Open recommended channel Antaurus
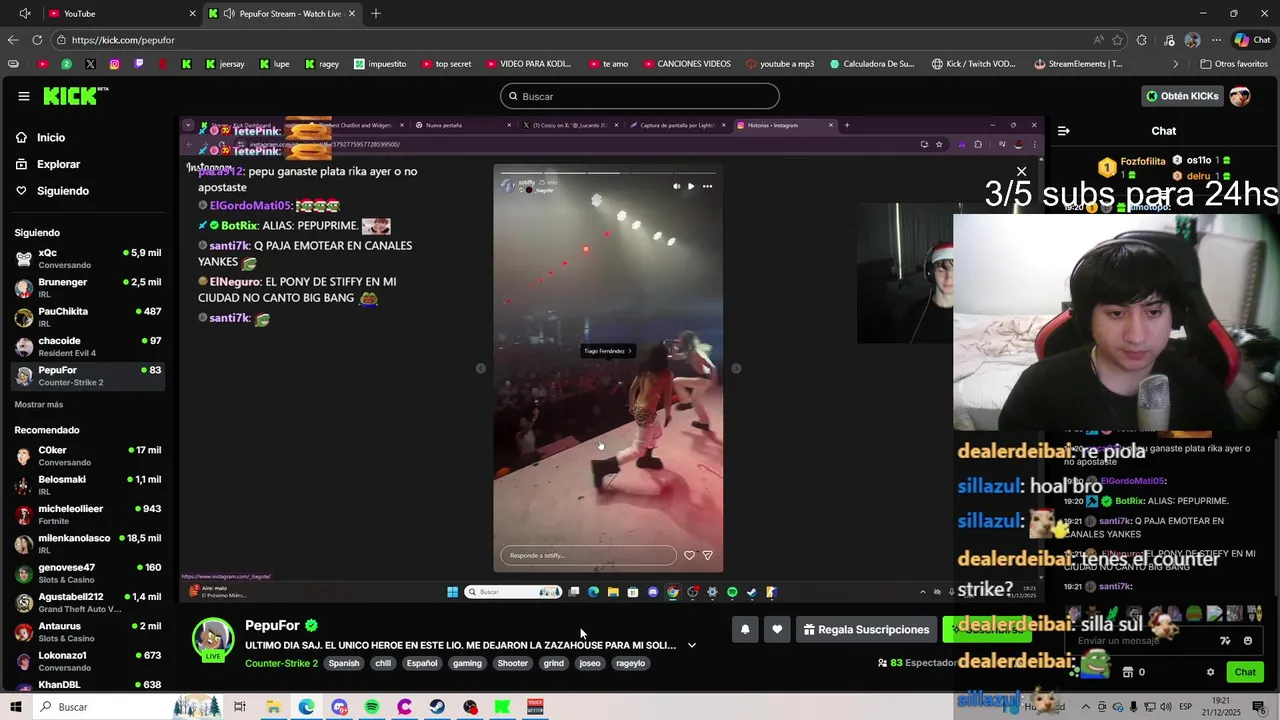The image size is (1280, 720). (x=88, y=632)
